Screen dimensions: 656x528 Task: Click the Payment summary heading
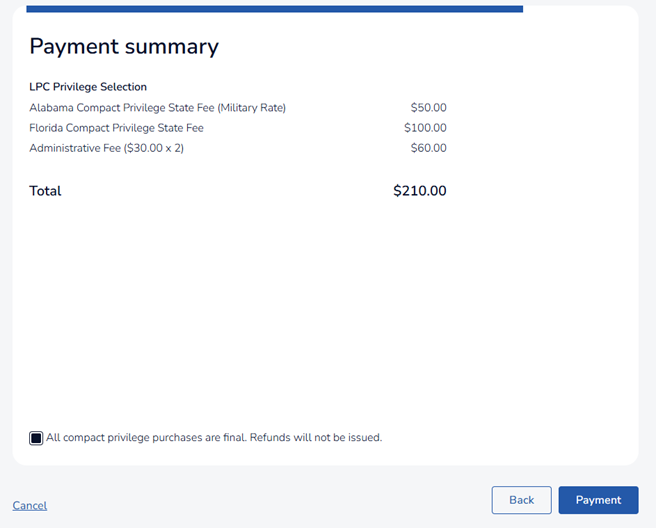(x=124, y=46)
